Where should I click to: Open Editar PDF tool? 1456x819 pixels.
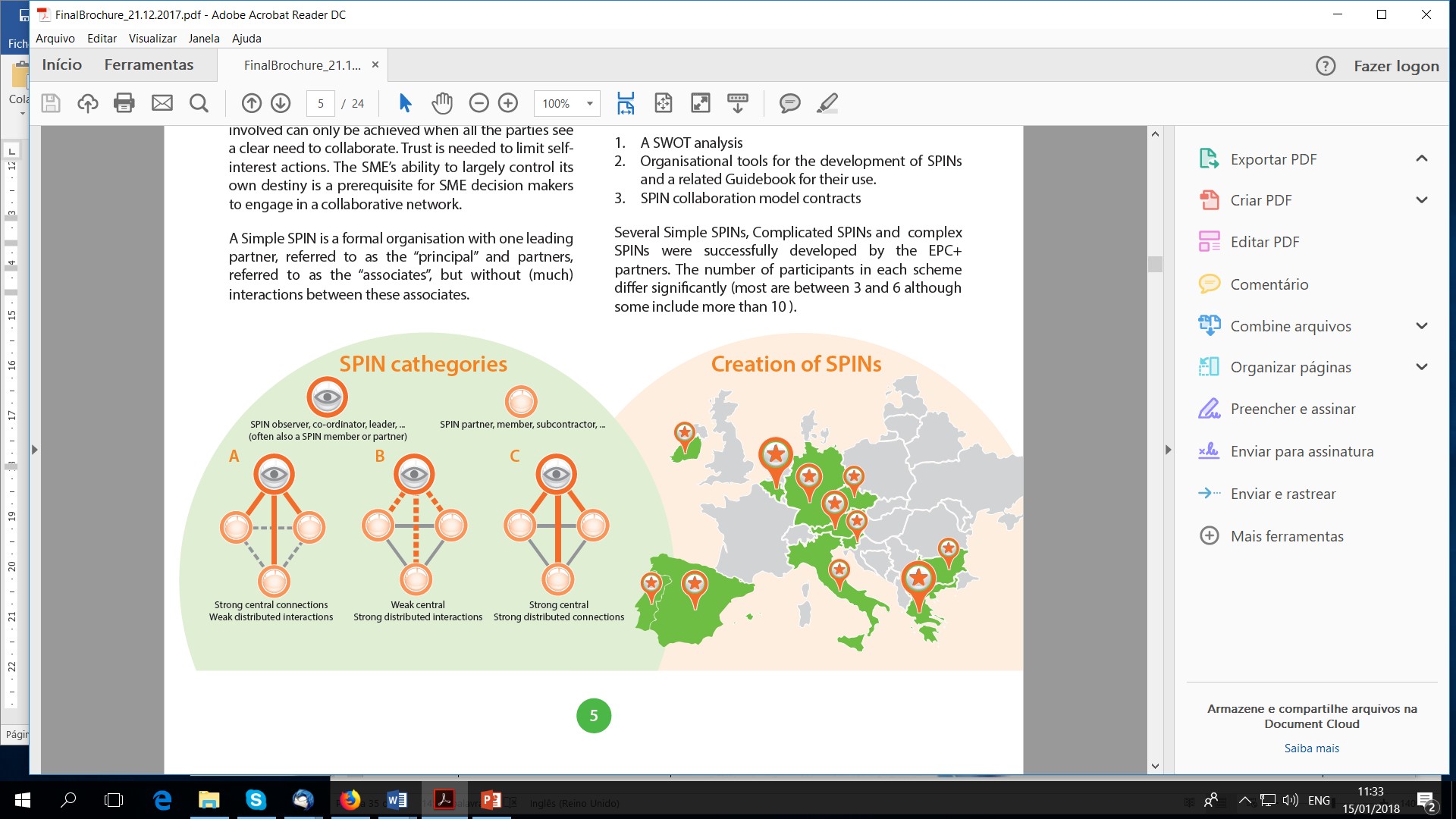1264,242
